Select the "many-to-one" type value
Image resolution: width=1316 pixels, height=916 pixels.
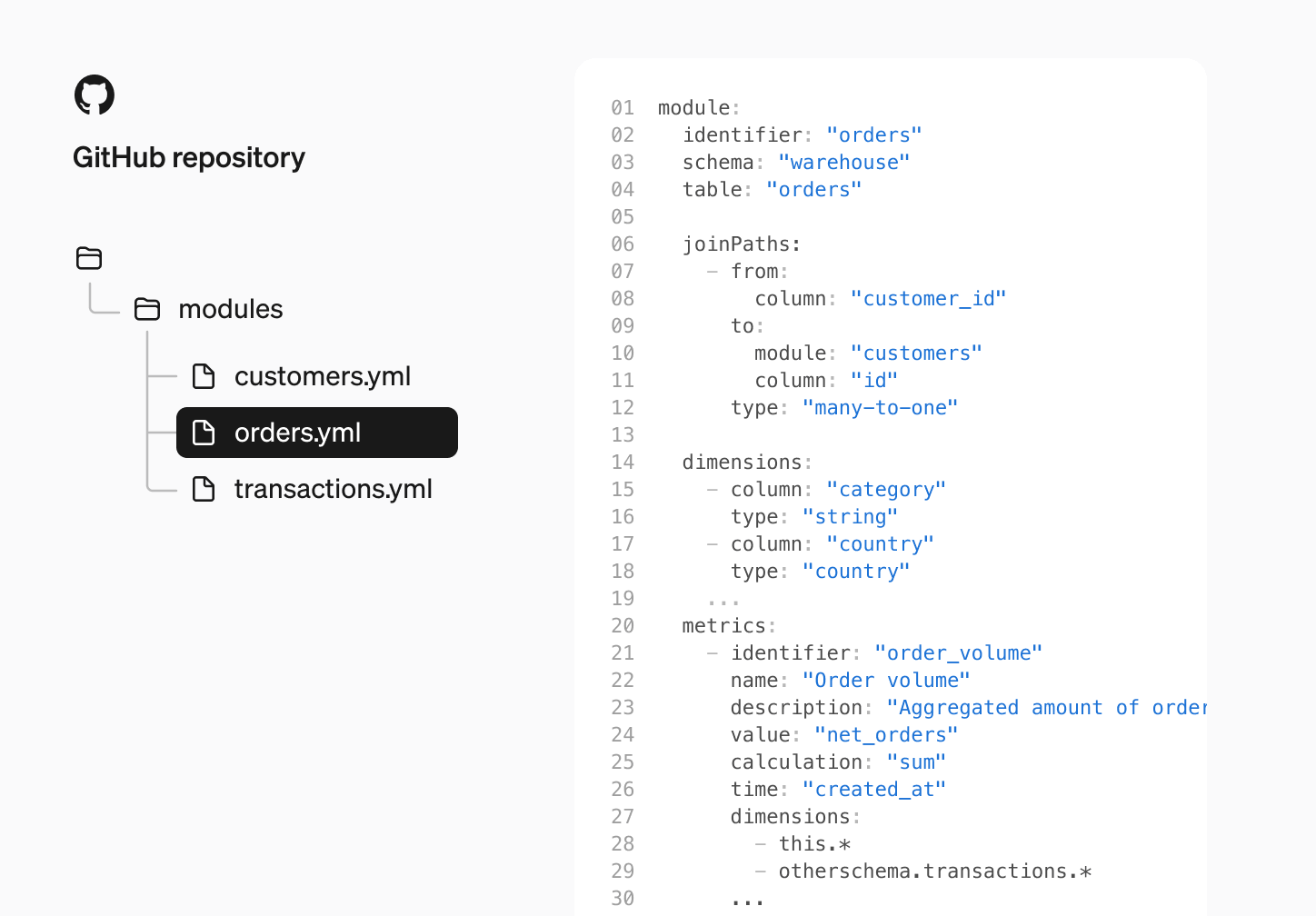[880, 407]
